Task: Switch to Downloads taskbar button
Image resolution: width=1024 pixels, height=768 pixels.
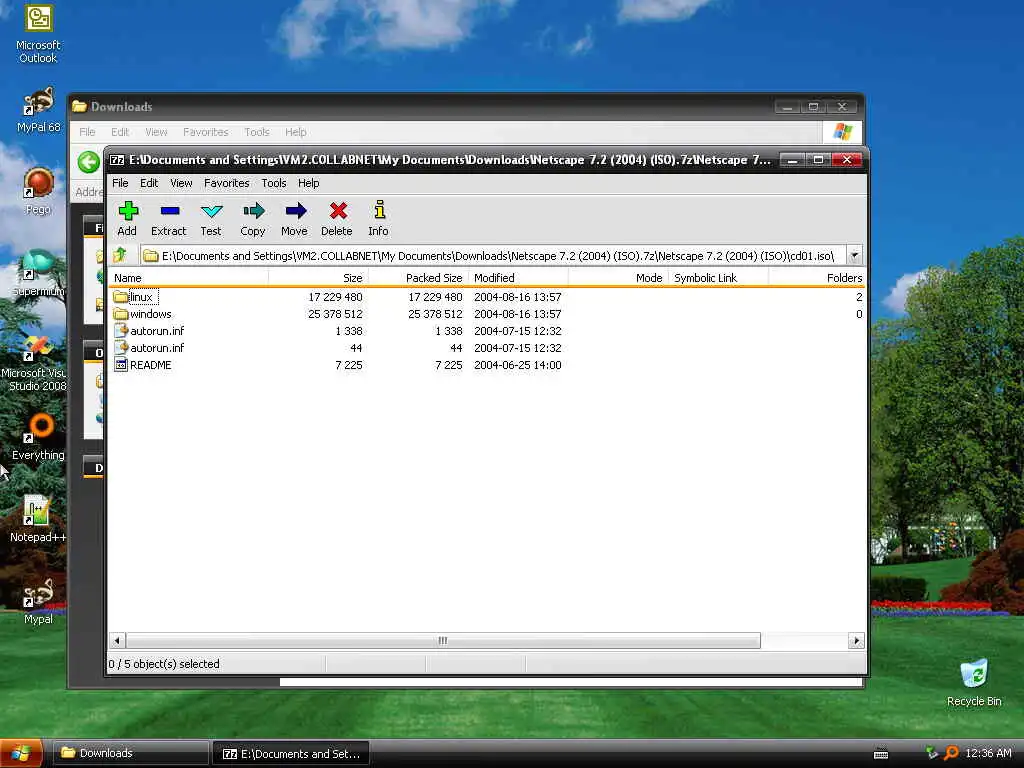Action: (130, 753)
